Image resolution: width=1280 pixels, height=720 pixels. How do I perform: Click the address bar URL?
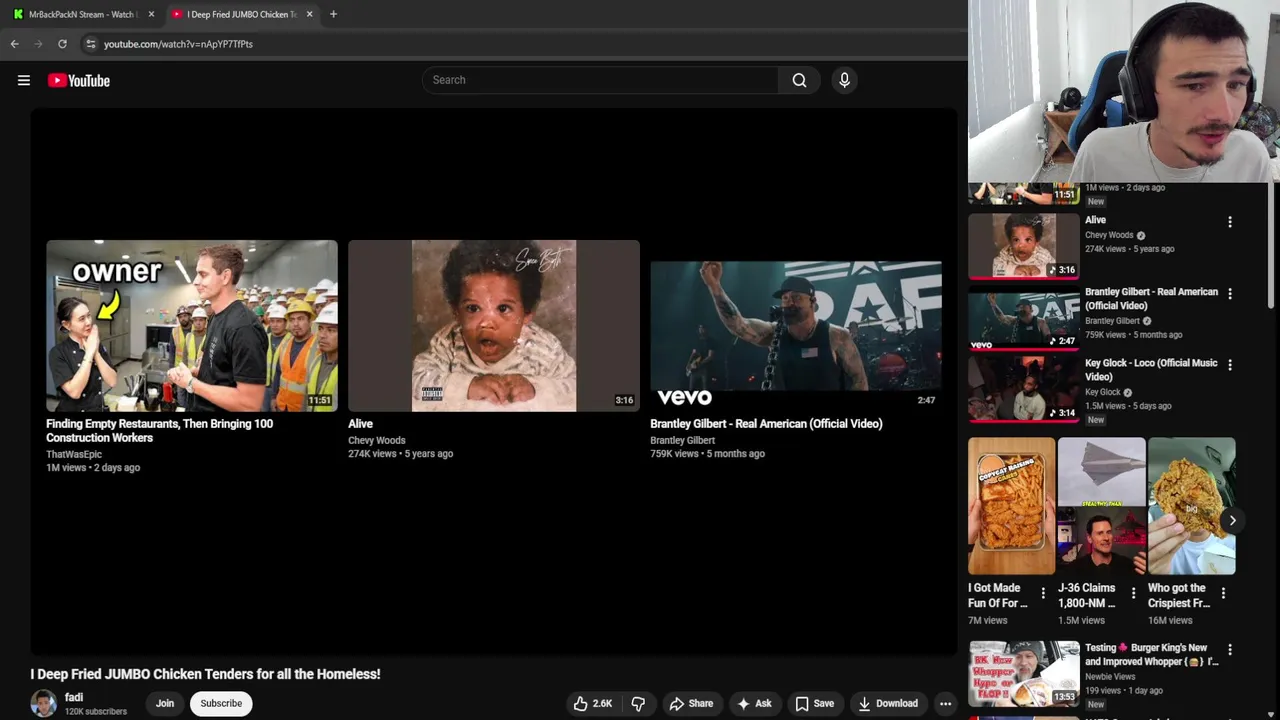pos(178,44)
